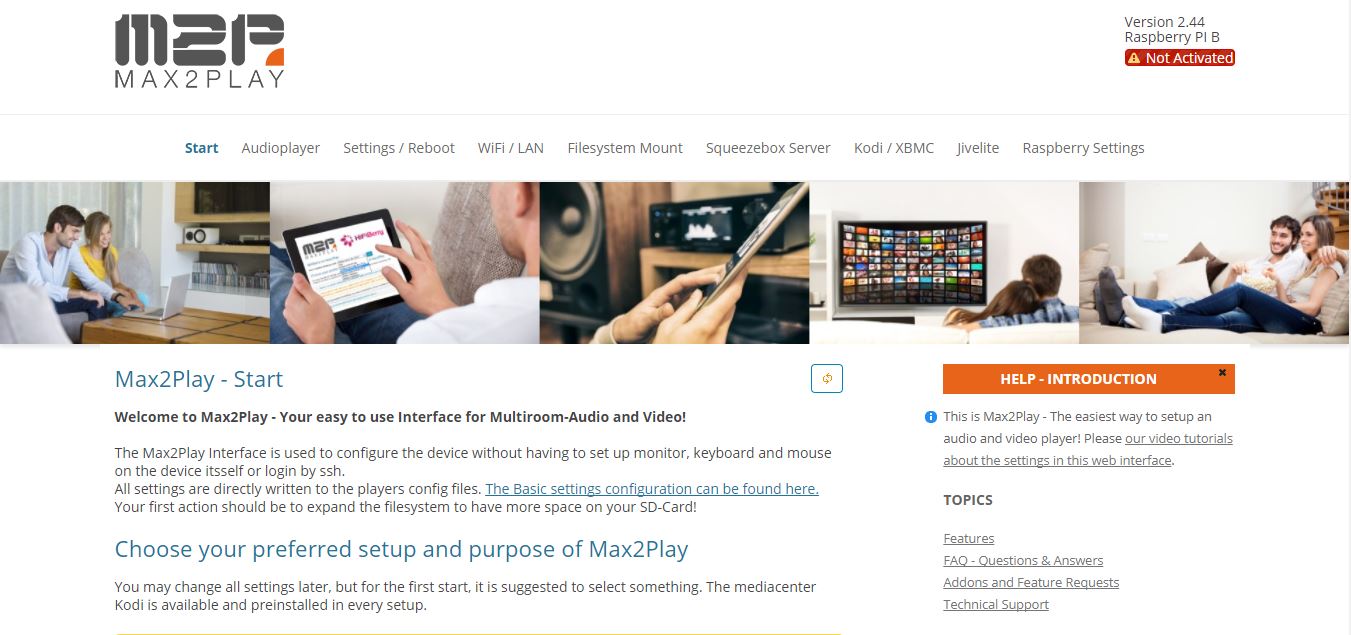Click the blue info icon

[931, 417]
